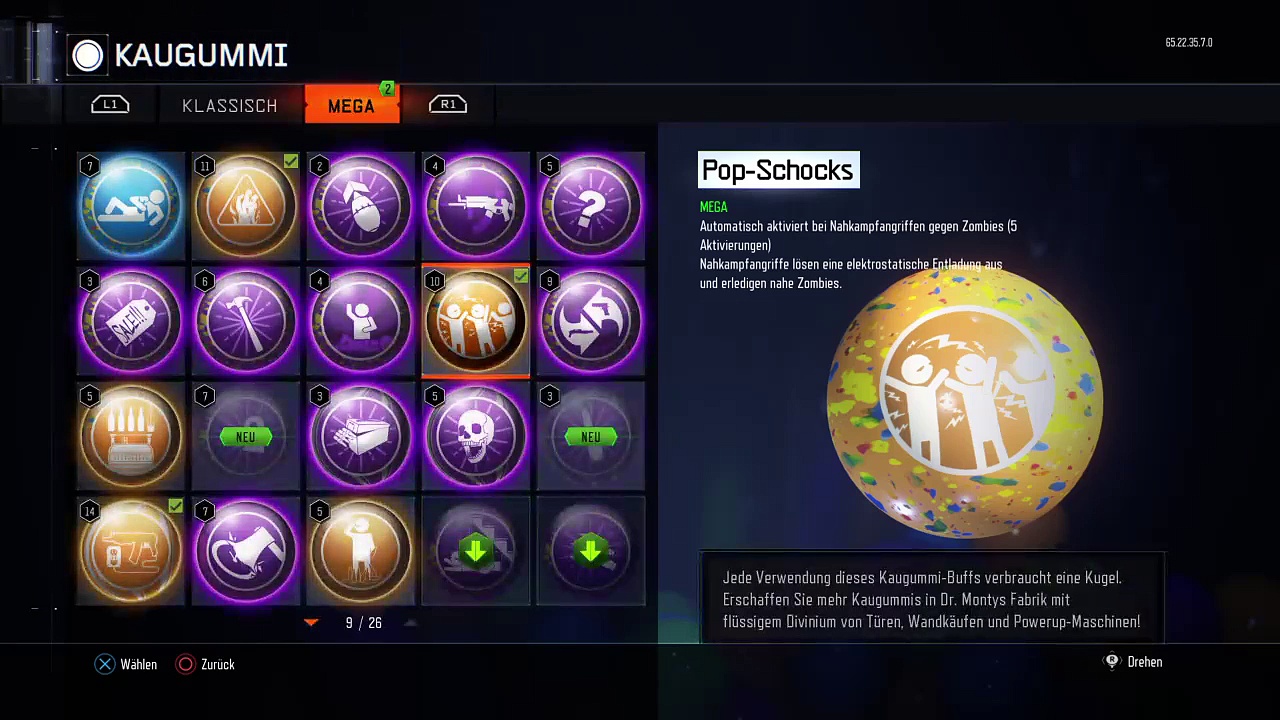Open the MEGA tab
Screen dimensions: 1280x720
352,105
